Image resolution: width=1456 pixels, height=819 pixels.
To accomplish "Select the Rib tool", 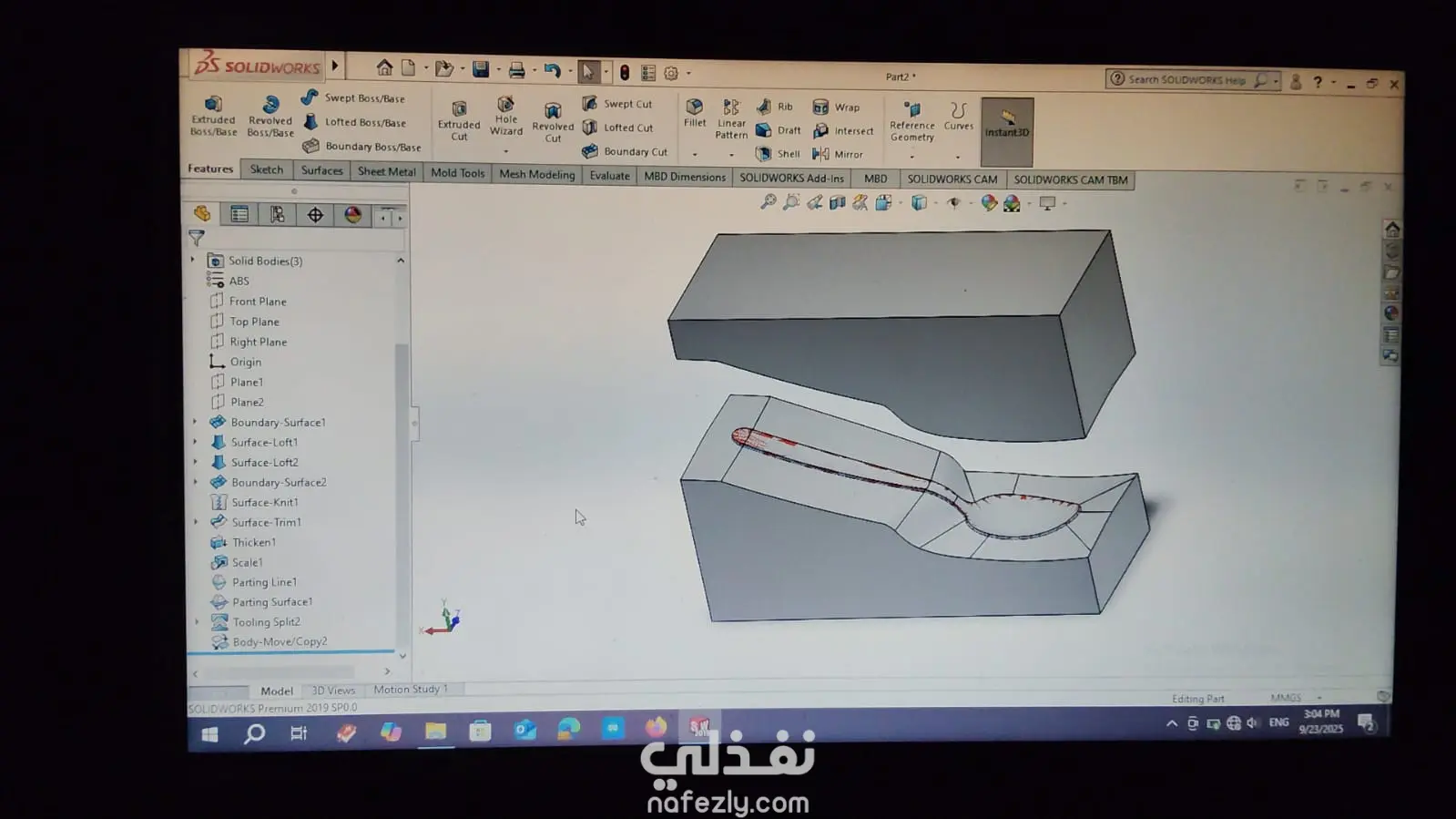I will 774,107.
